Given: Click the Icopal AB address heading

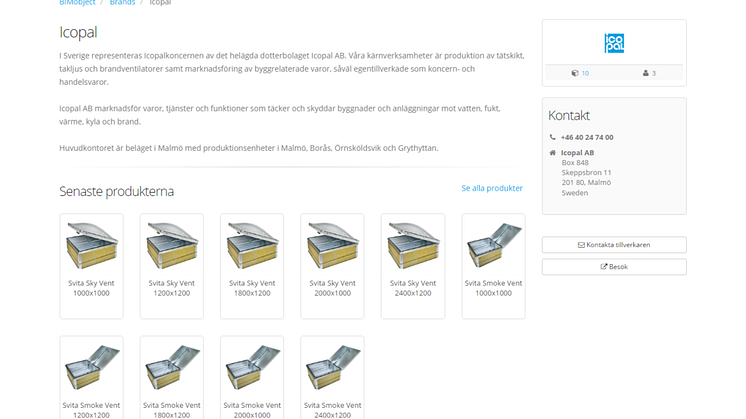Looking at the screenshot, I should point(578,153).
